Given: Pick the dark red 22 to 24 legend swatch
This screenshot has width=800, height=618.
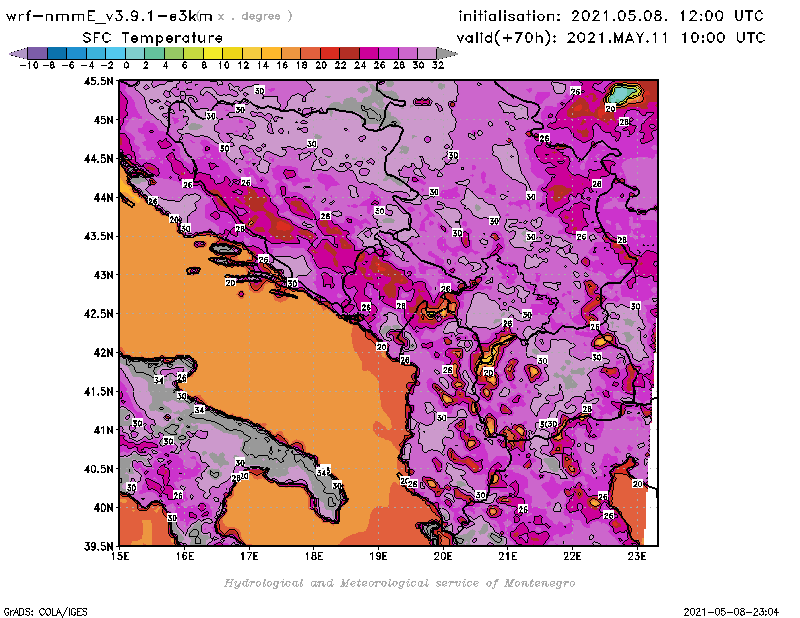Looking at the screenshot, I should click(x=349, y=53).
